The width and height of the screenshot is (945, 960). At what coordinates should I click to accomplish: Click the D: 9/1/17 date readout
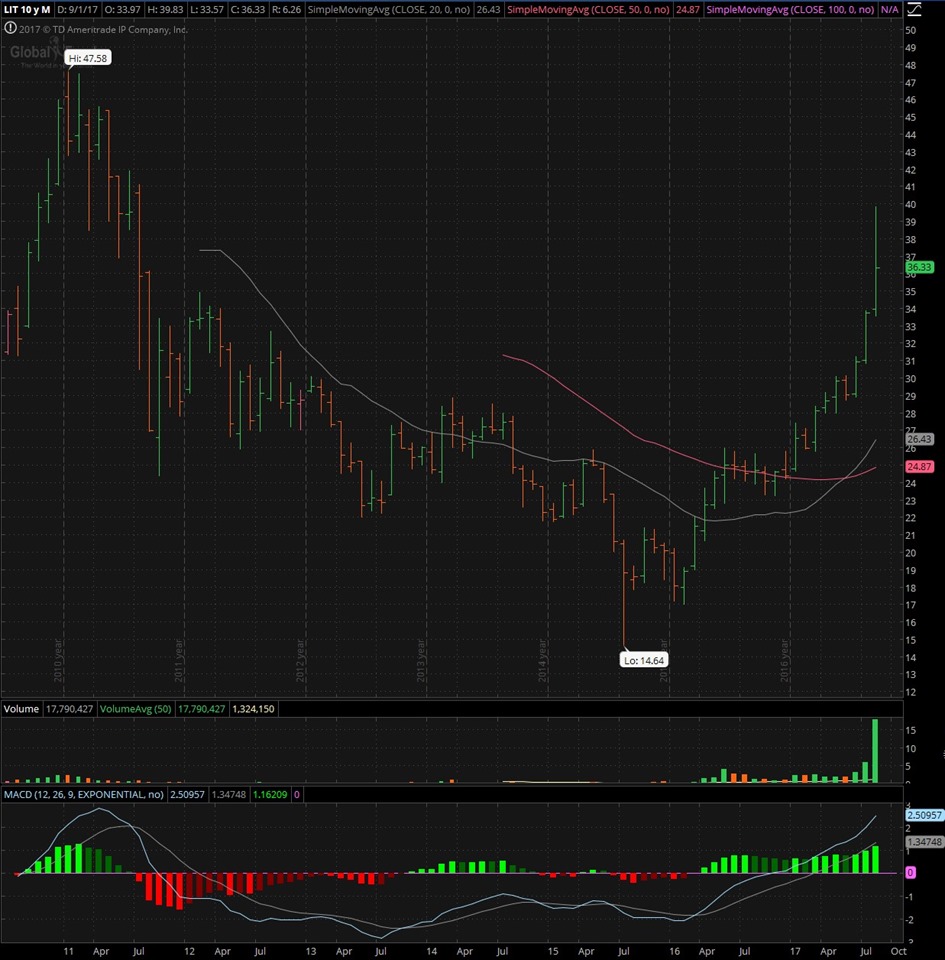click(77, 9)
